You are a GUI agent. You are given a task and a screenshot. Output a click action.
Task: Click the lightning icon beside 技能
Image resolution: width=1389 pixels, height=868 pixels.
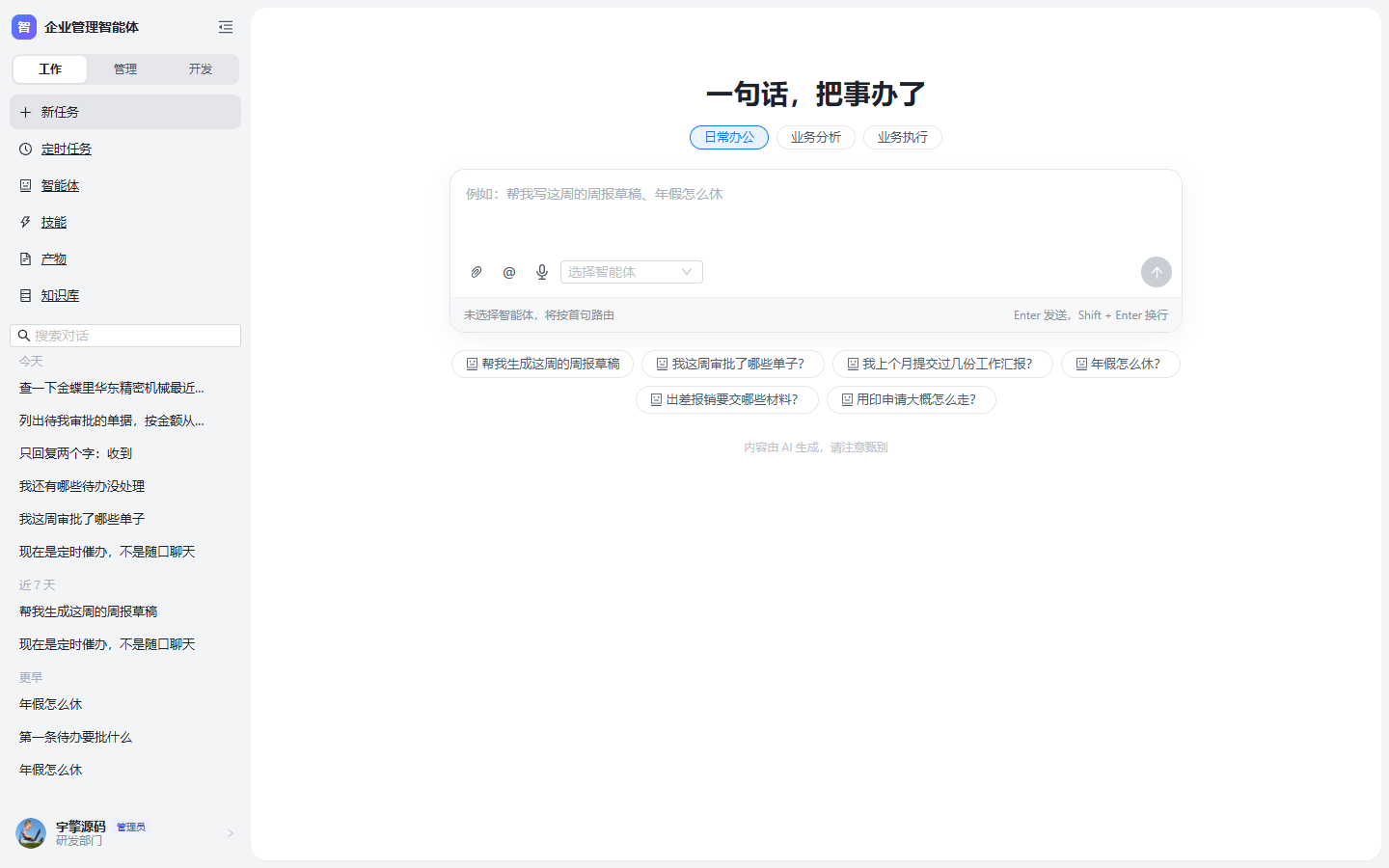point(26,222)
